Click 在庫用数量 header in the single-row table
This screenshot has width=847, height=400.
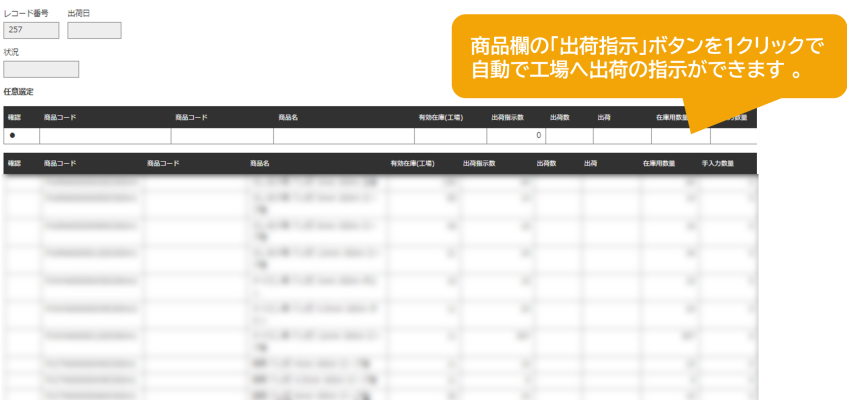pyautogui.click(x=673, y=117)
